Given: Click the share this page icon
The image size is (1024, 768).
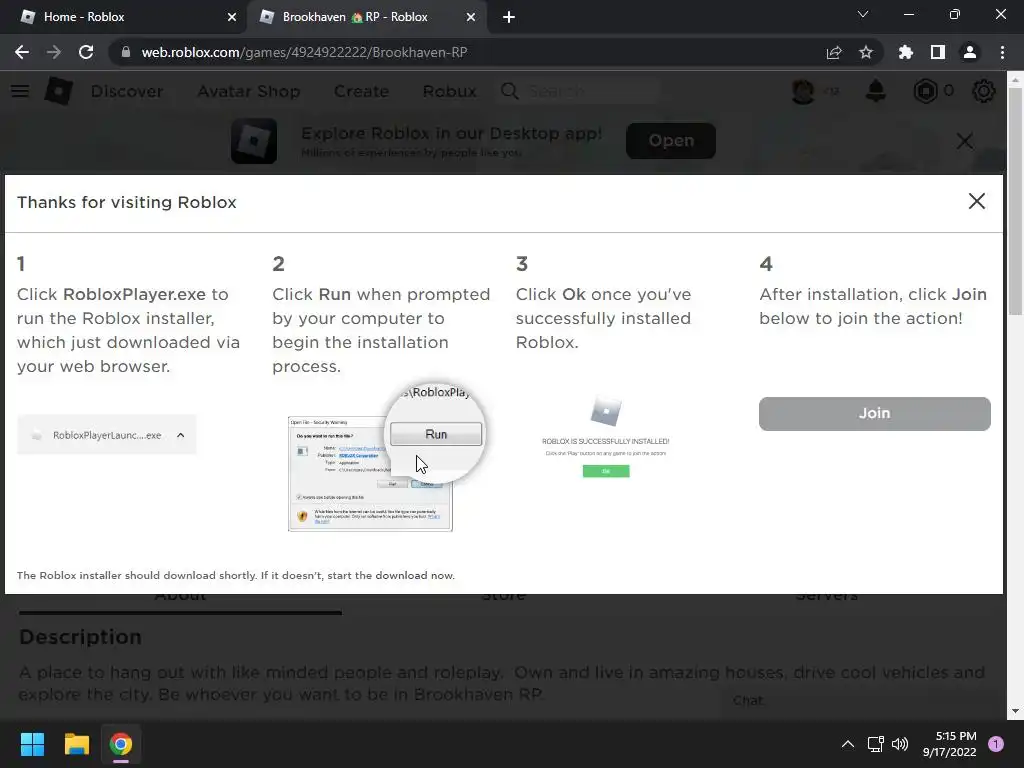Looking at the screenshot, I should [x=834, y=52].
